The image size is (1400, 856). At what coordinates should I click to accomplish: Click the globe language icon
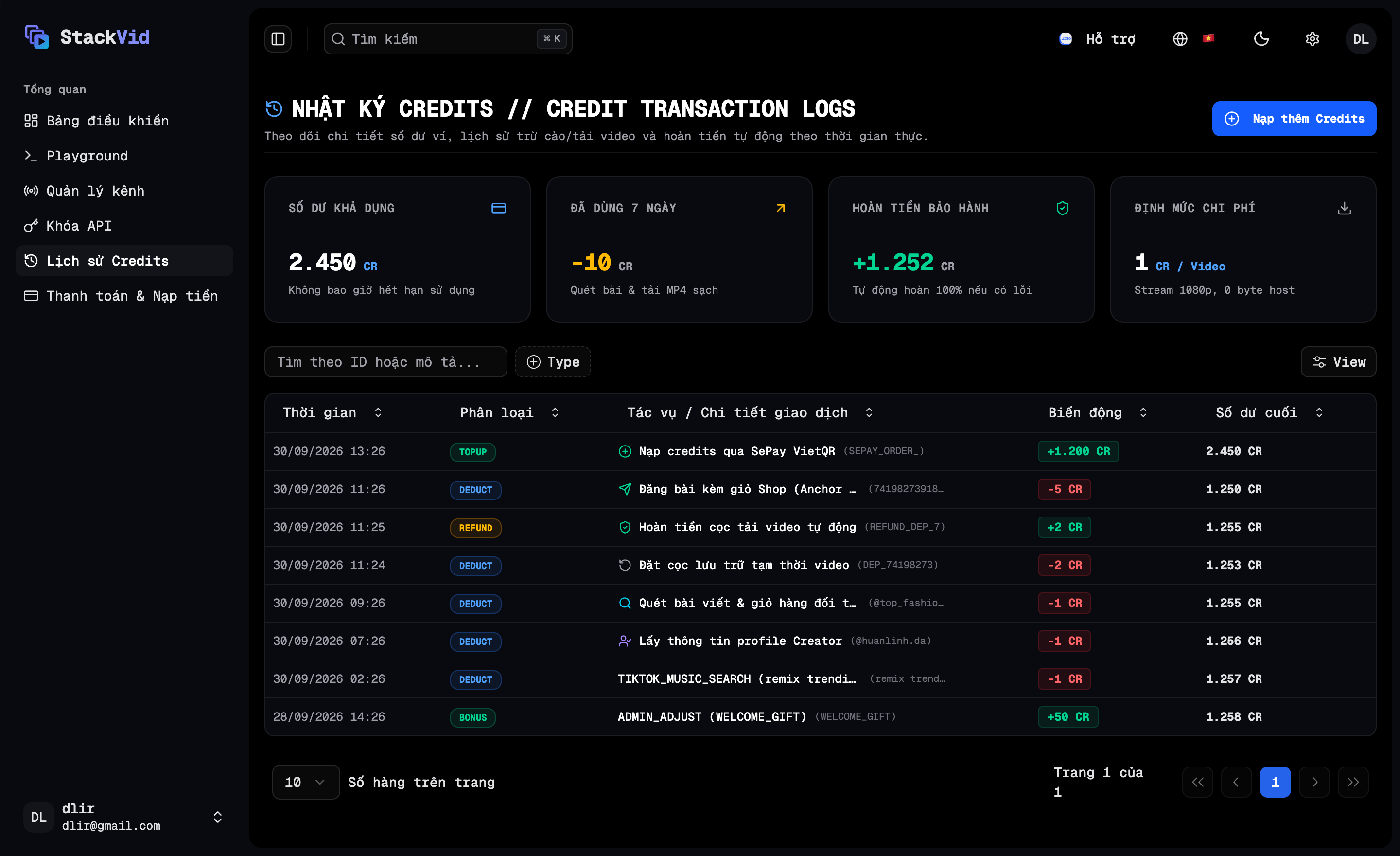click(x=1180, y=38)
